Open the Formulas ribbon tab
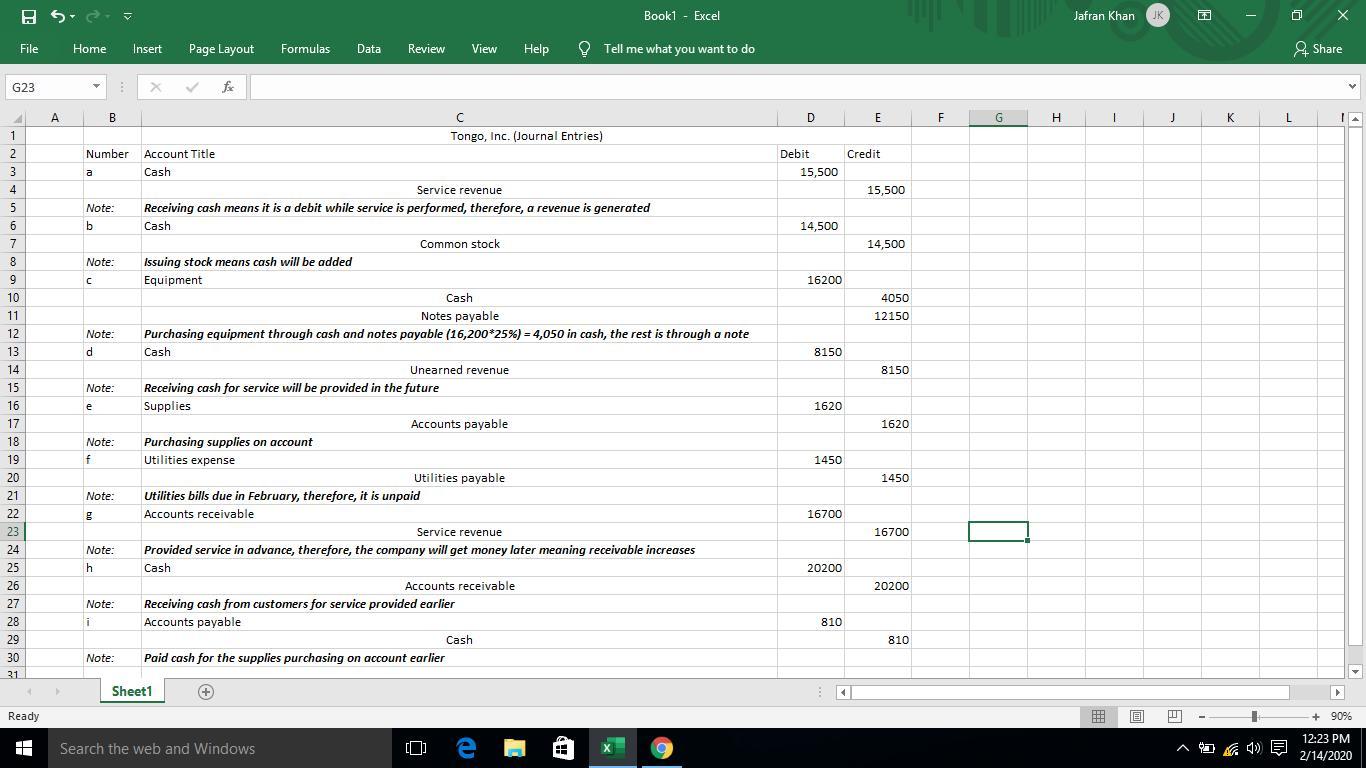 305,48
